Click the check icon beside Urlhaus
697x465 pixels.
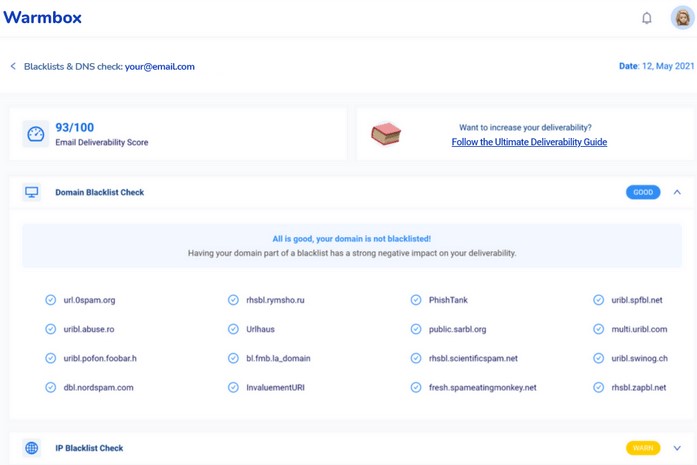coord(233,329)
